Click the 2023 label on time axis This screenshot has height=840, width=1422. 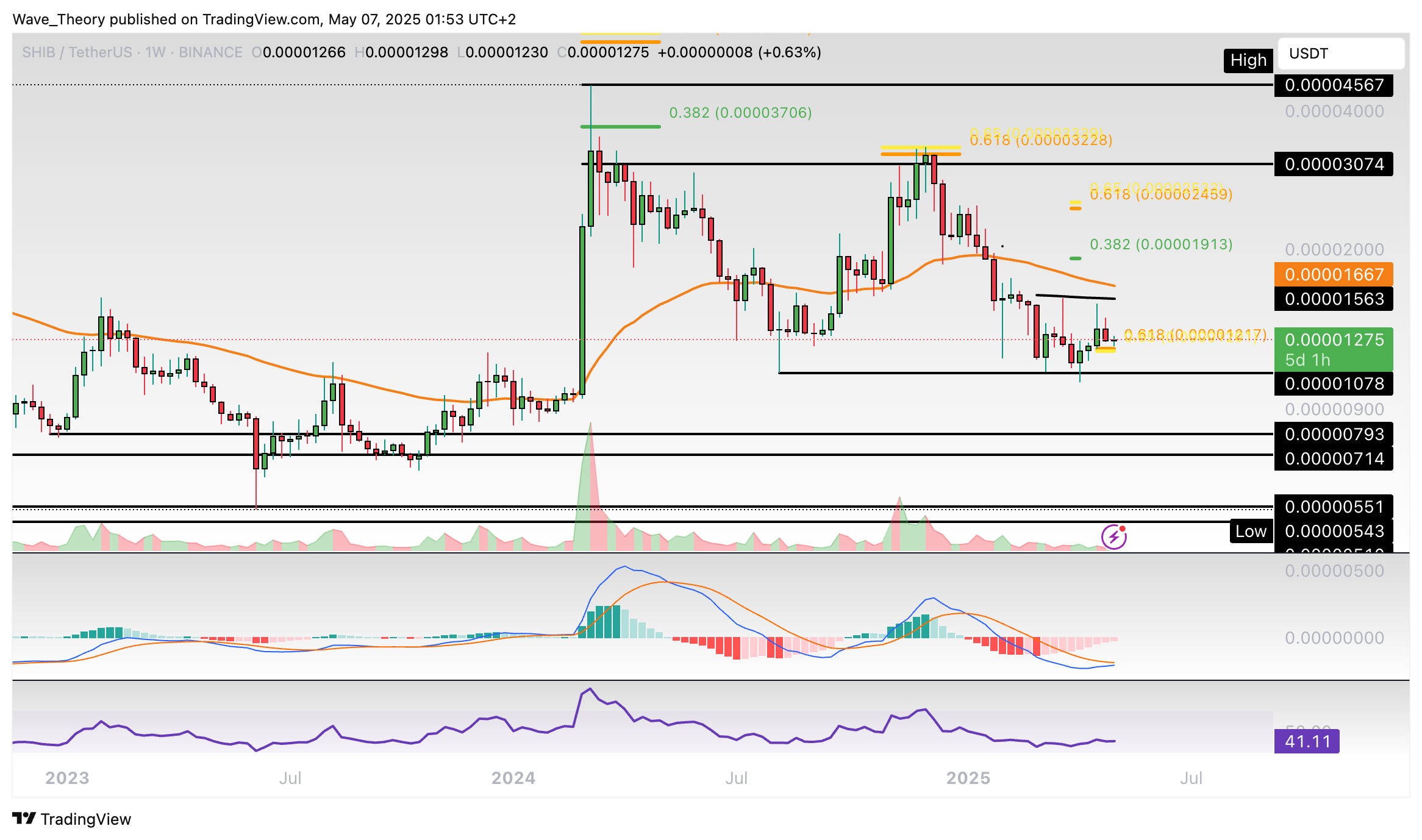pyautogui.click(x=67, y=778)
